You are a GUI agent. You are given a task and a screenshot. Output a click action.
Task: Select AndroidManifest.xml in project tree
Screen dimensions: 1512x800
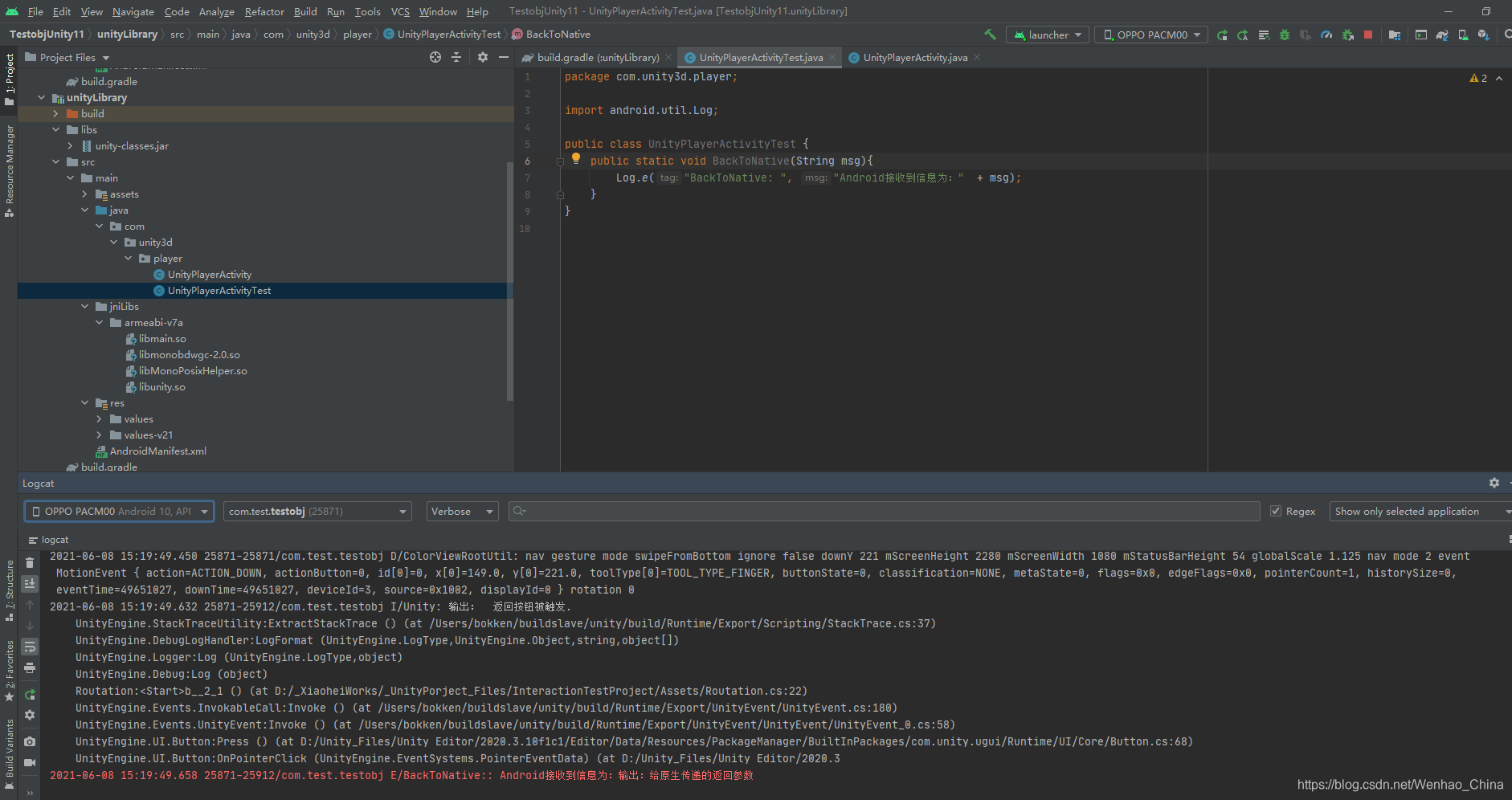[x=157, y=451]
